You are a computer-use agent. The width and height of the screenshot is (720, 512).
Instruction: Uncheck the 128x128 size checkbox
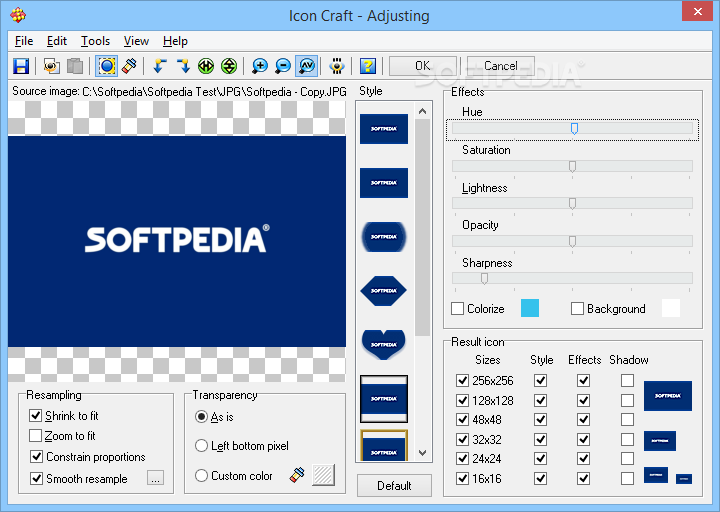462,400
